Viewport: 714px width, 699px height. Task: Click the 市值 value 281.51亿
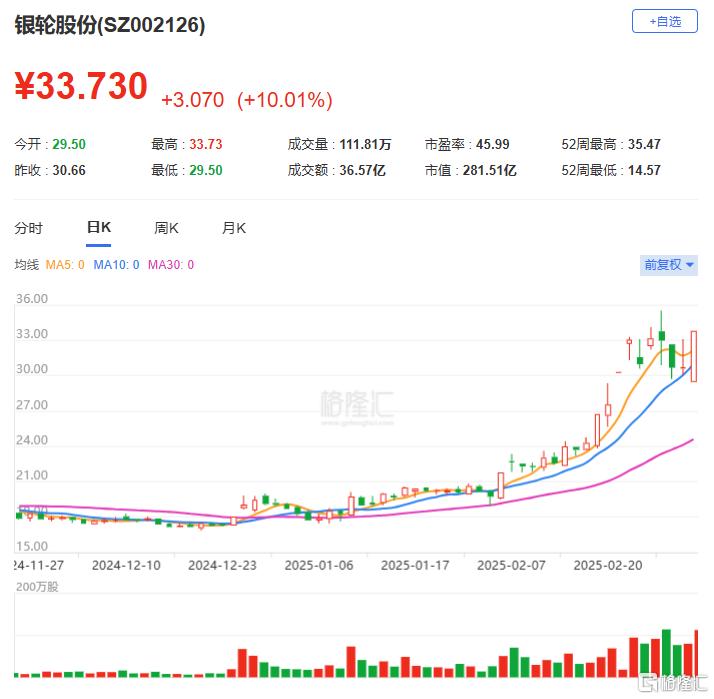pyautogui.click(x=490, y=170)
